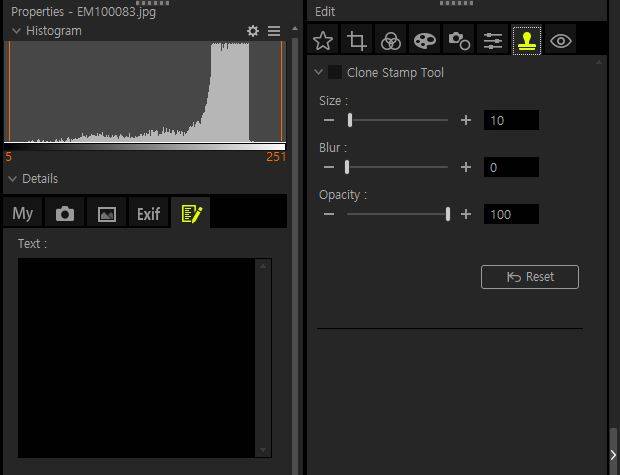Click the Reset button

click(x=529, y=277)
